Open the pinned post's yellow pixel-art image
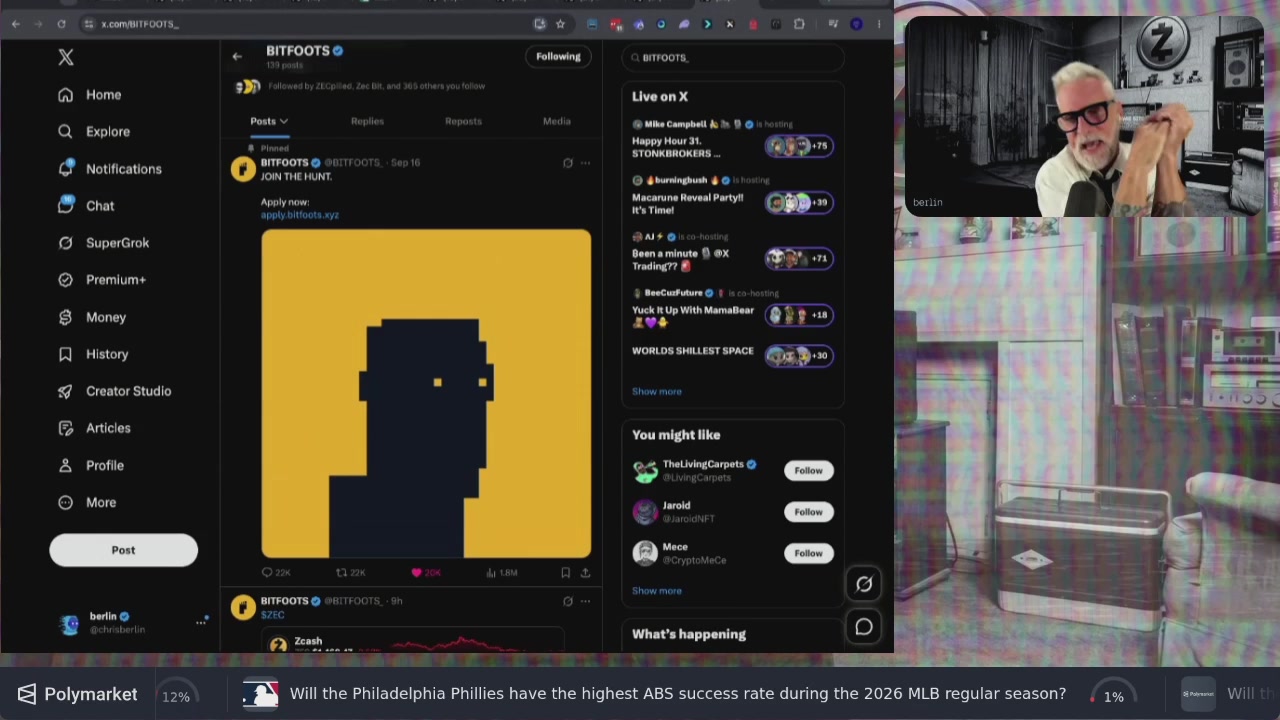Viewport: 1280px width, 720px height. coord(426,394)
